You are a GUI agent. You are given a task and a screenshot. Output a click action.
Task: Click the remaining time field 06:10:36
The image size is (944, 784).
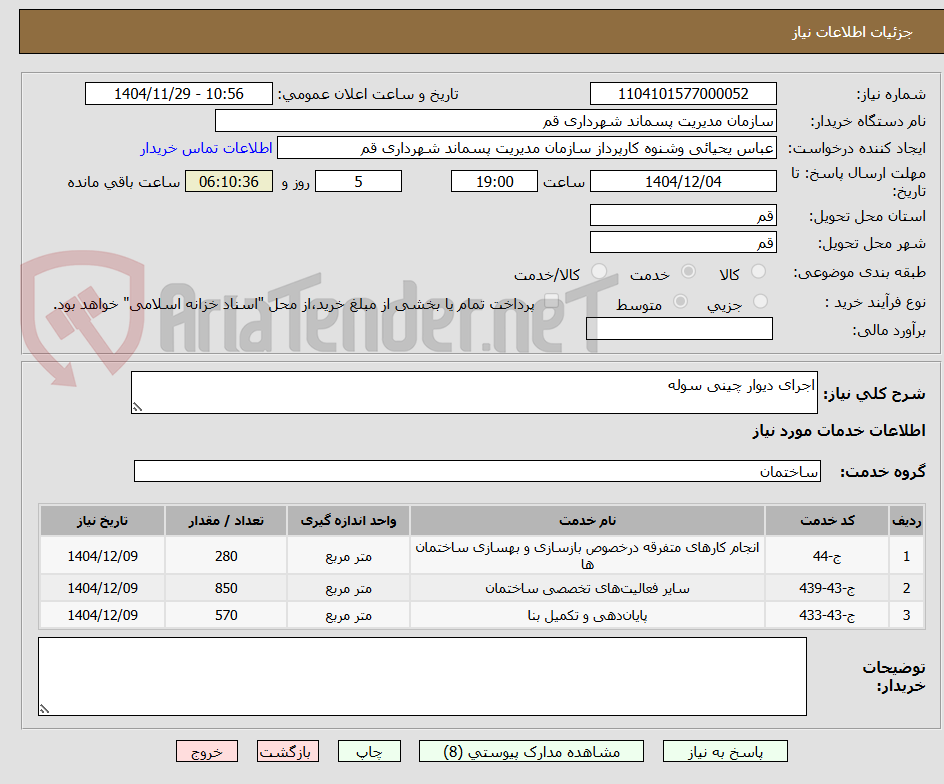(x=229, y=181)
